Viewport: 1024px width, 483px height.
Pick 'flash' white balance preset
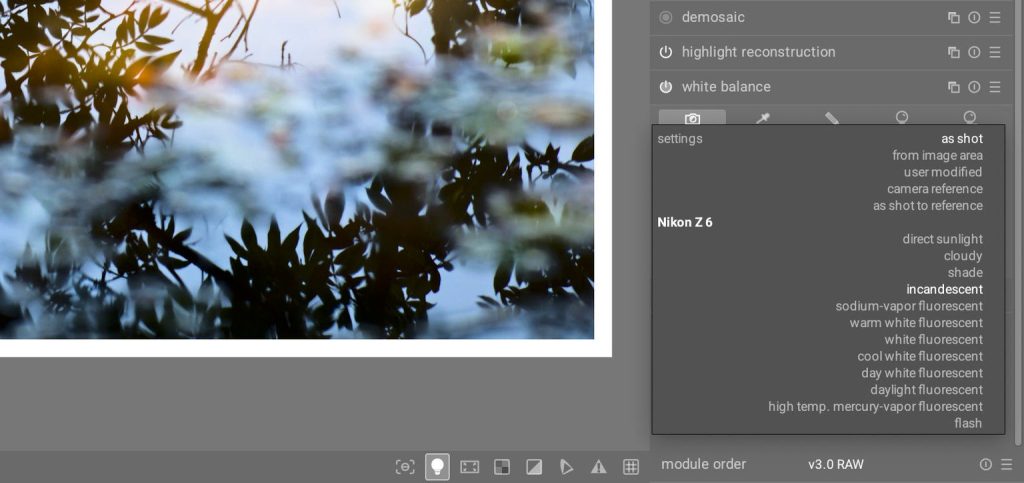pos(968,423)
